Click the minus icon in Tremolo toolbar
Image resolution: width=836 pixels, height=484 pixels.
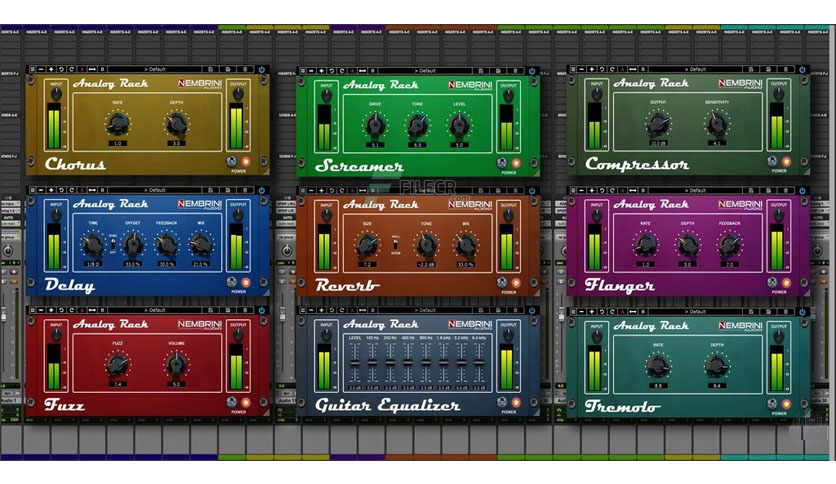(582, 311)
